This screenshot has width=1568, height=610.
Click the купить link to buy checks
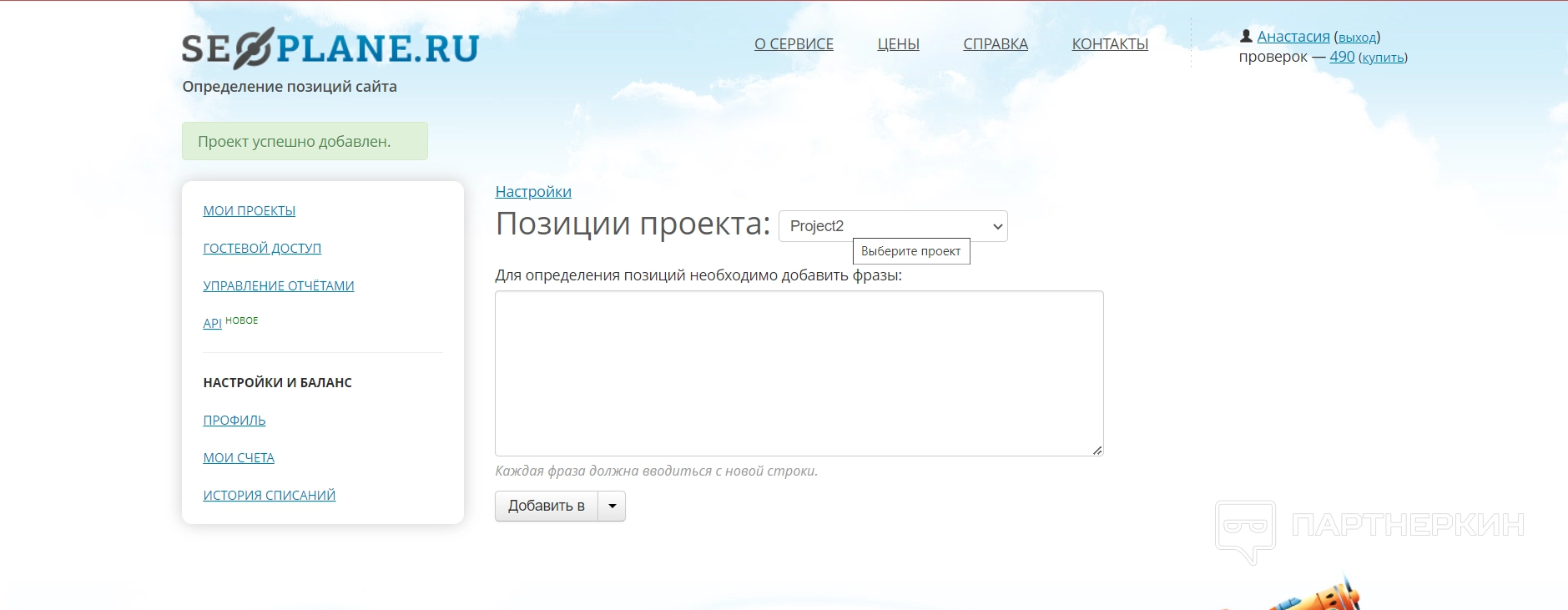pos(1382,58)
